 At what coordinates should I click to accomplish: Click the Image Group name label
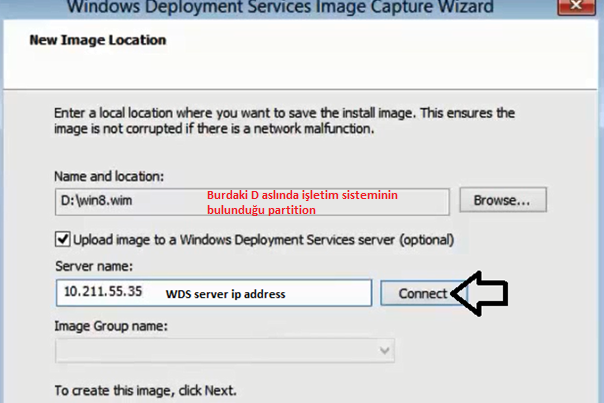(111, 326)
